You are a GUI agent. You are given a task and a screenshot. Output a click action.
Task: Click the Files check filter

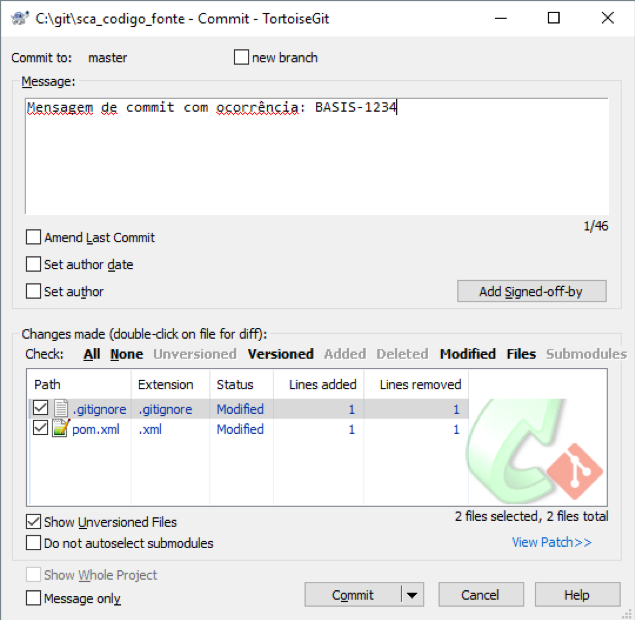[x=521, y=354]
